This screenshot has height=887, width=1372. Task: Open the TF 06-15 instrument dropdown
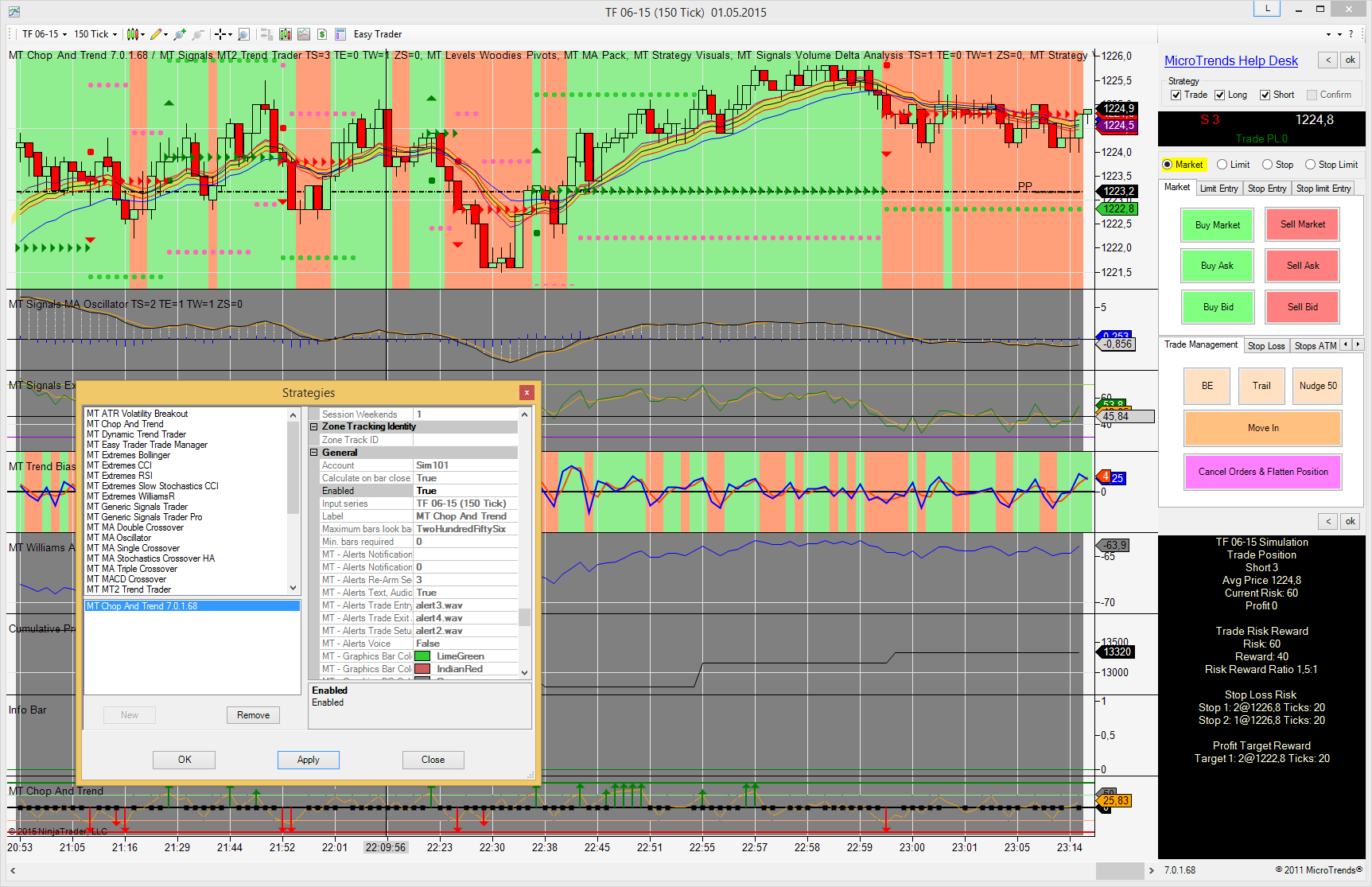[x=45, y=34]
